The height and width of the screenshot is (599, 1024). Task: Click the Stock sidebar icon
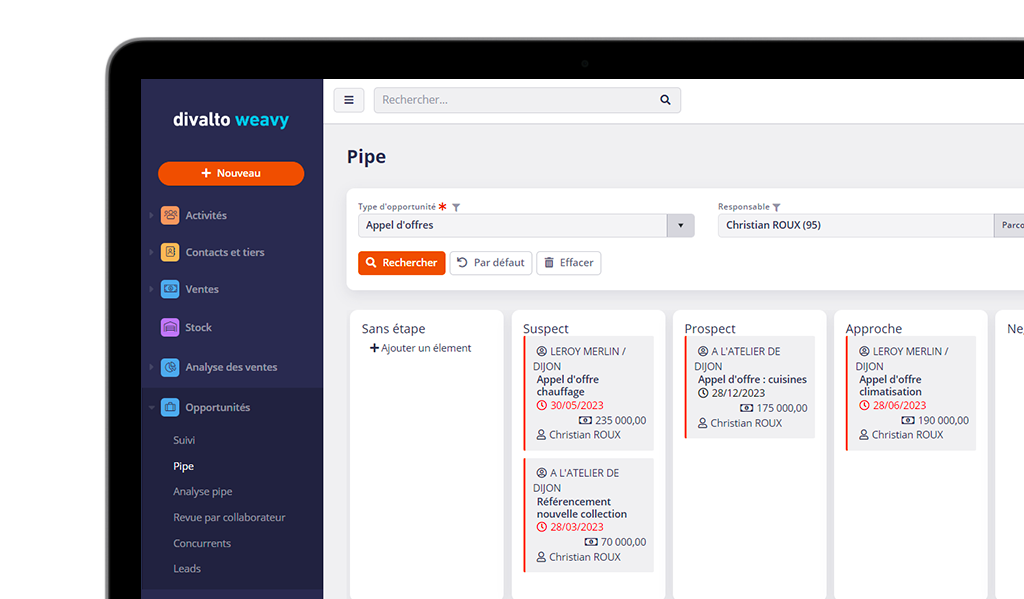point(170,327)
